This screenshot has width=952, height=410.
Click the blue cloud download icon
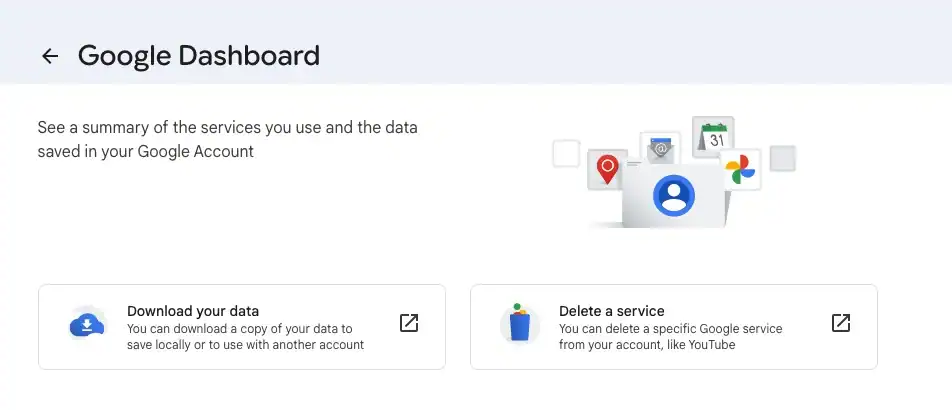(87, 325)
